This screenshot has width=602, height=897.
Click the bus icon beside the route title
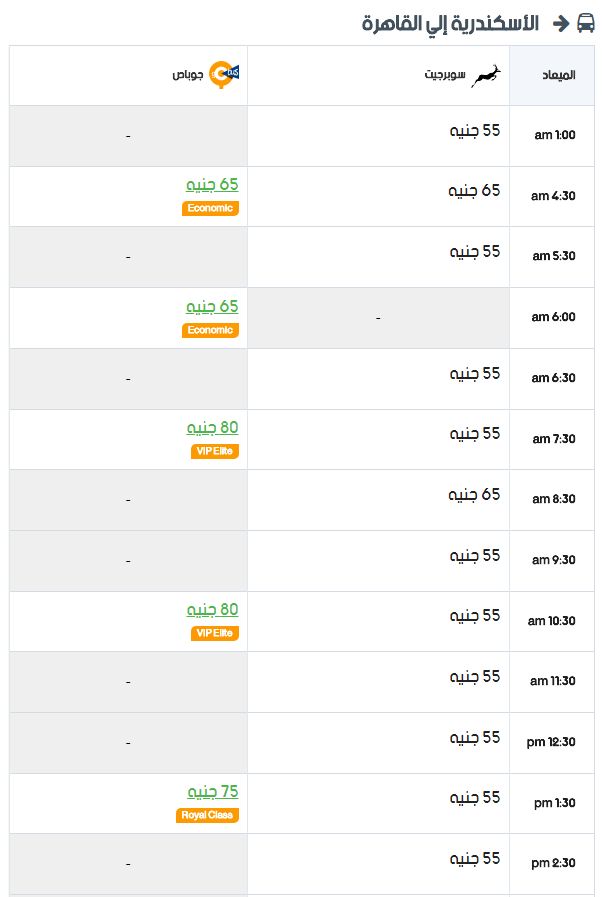(x=585, y=23)
